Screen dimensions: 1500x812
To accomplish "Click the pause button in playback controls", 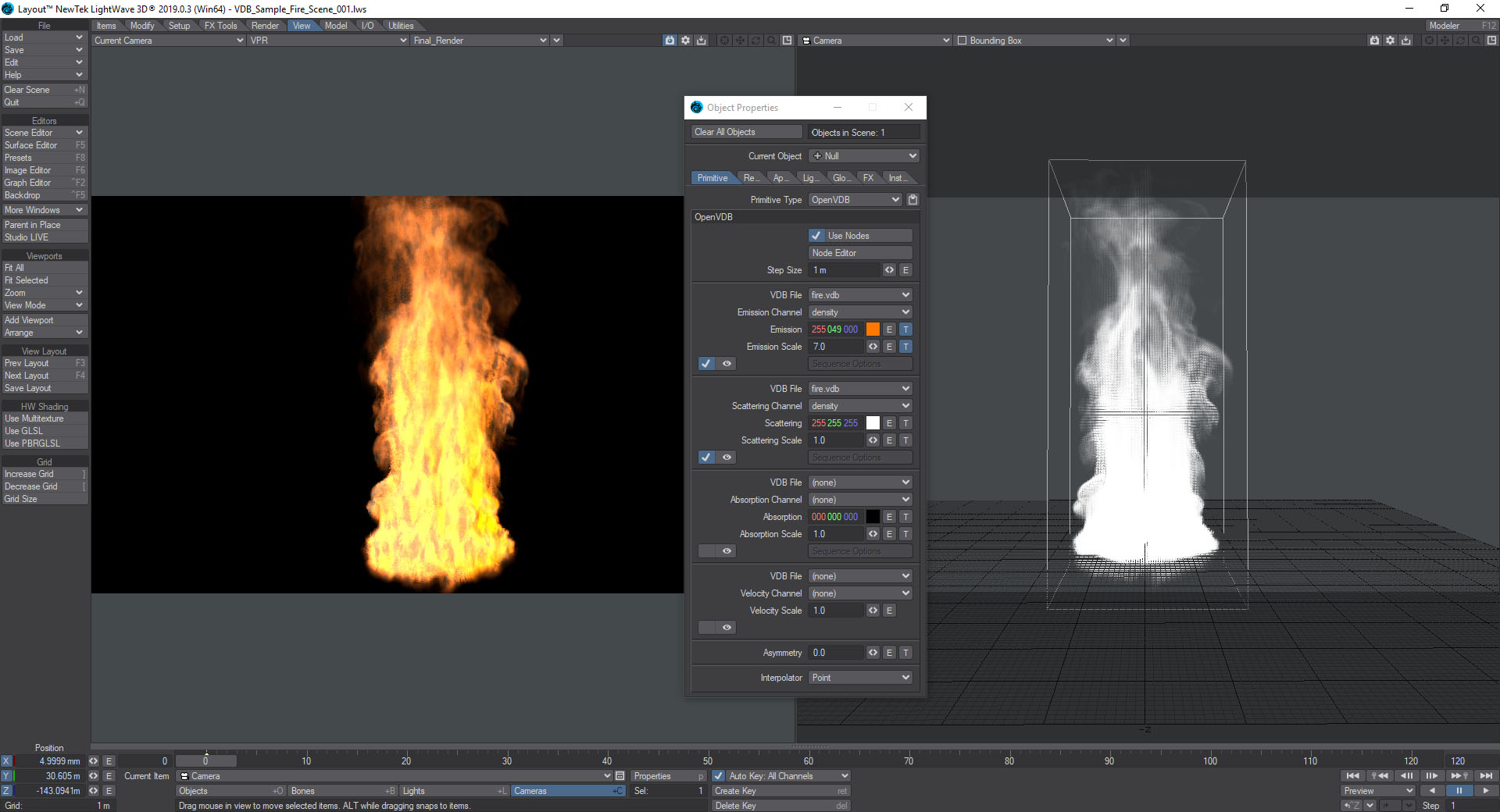I will pos(1459,791).
